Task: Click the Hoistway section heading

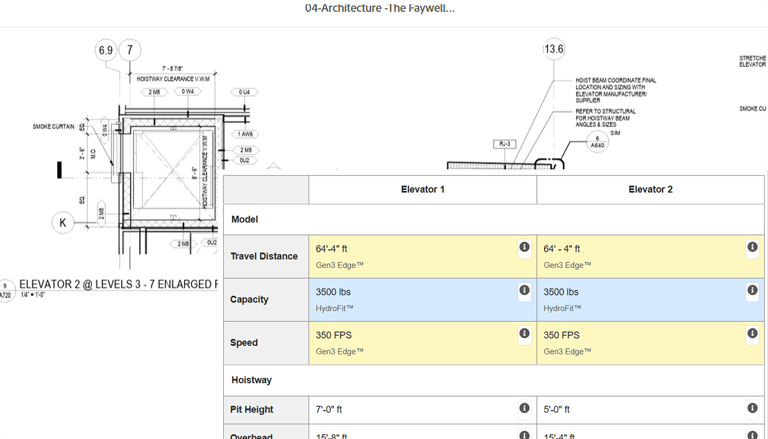Action: click(251, 380)
